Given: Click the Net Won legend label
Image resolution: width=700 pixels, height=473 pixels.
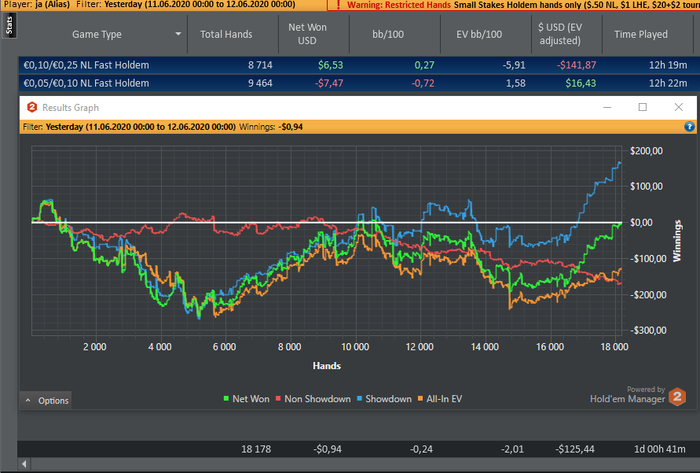Looking at the screenshot, I should tap(250, 399).
